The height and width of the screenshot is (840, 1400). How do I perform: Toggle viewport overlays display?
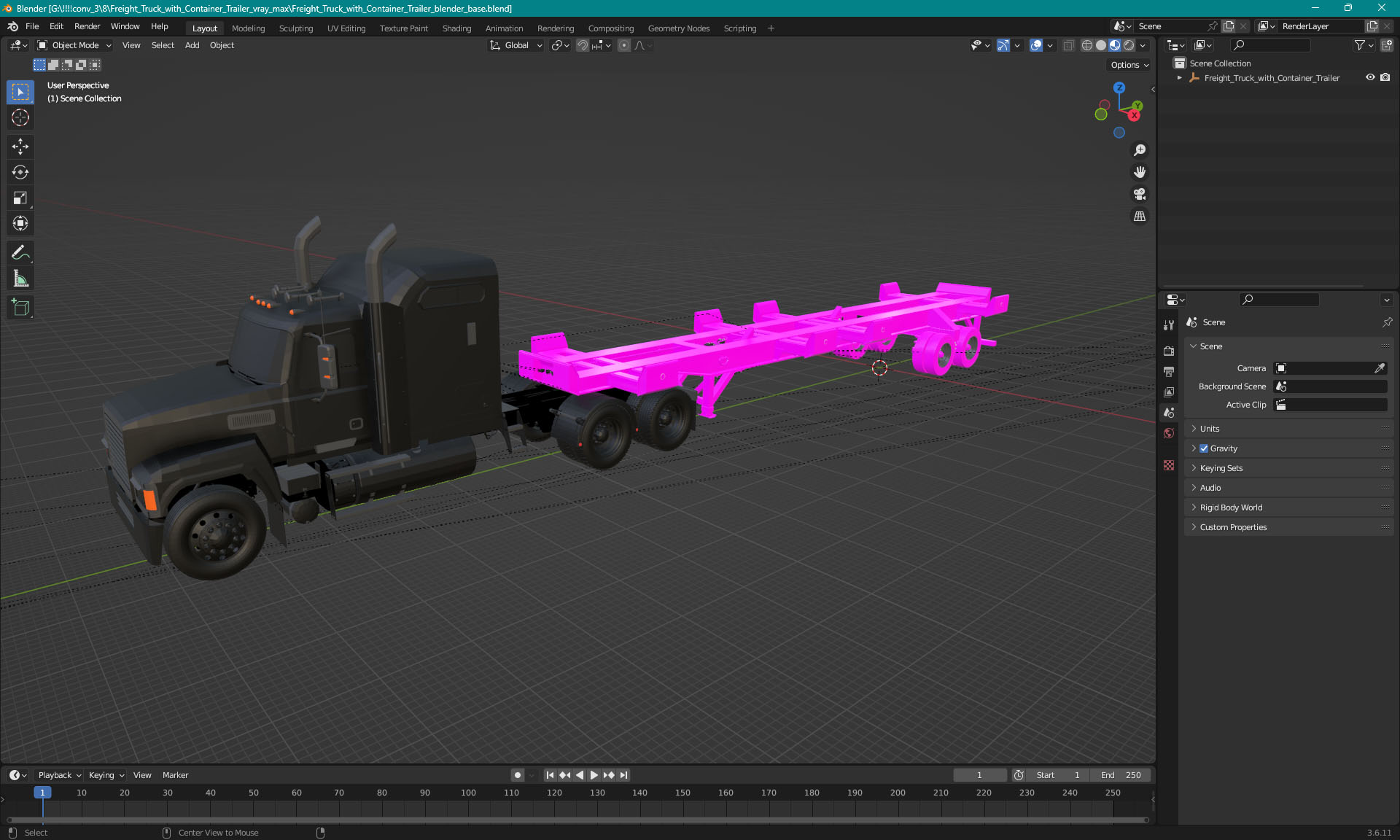coord(1035,45)
